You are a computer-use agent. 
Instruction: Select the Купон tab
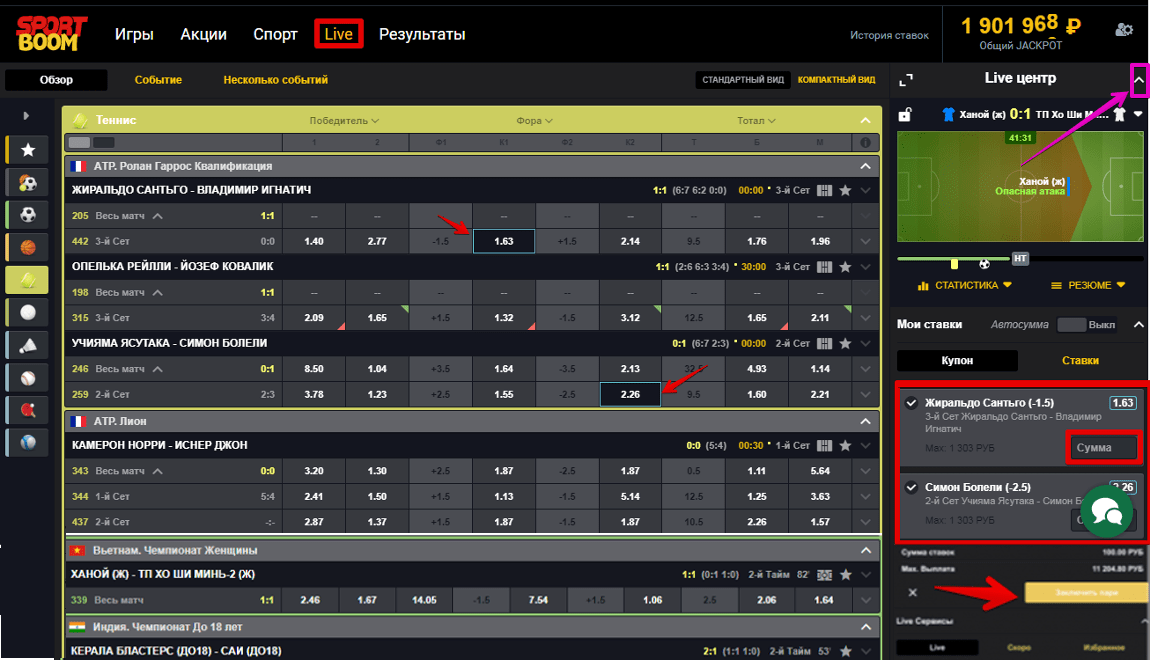point(957,361)
